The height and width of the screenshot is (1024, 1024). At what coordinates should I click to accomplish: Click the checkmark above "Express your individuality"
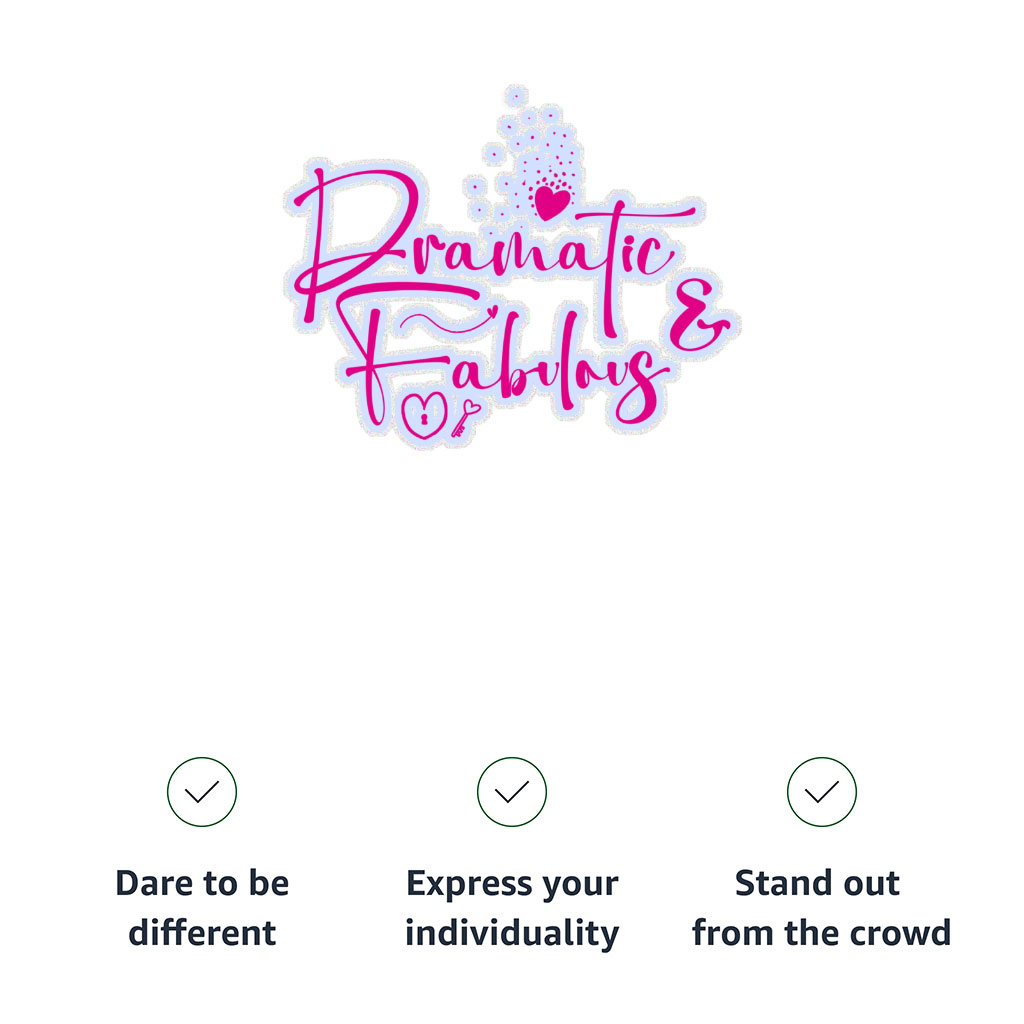click(x=512, y=792)
